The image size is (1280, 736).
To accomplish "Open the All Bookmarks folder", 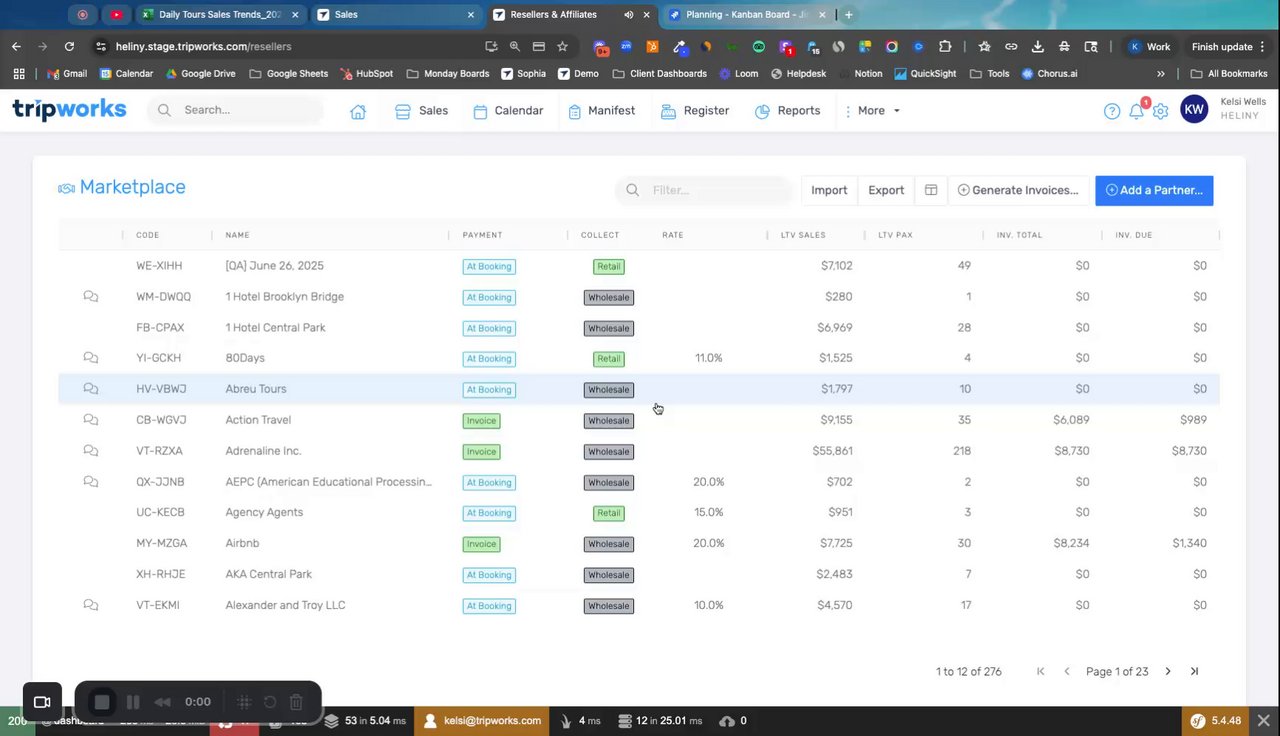I will 1229,74.
